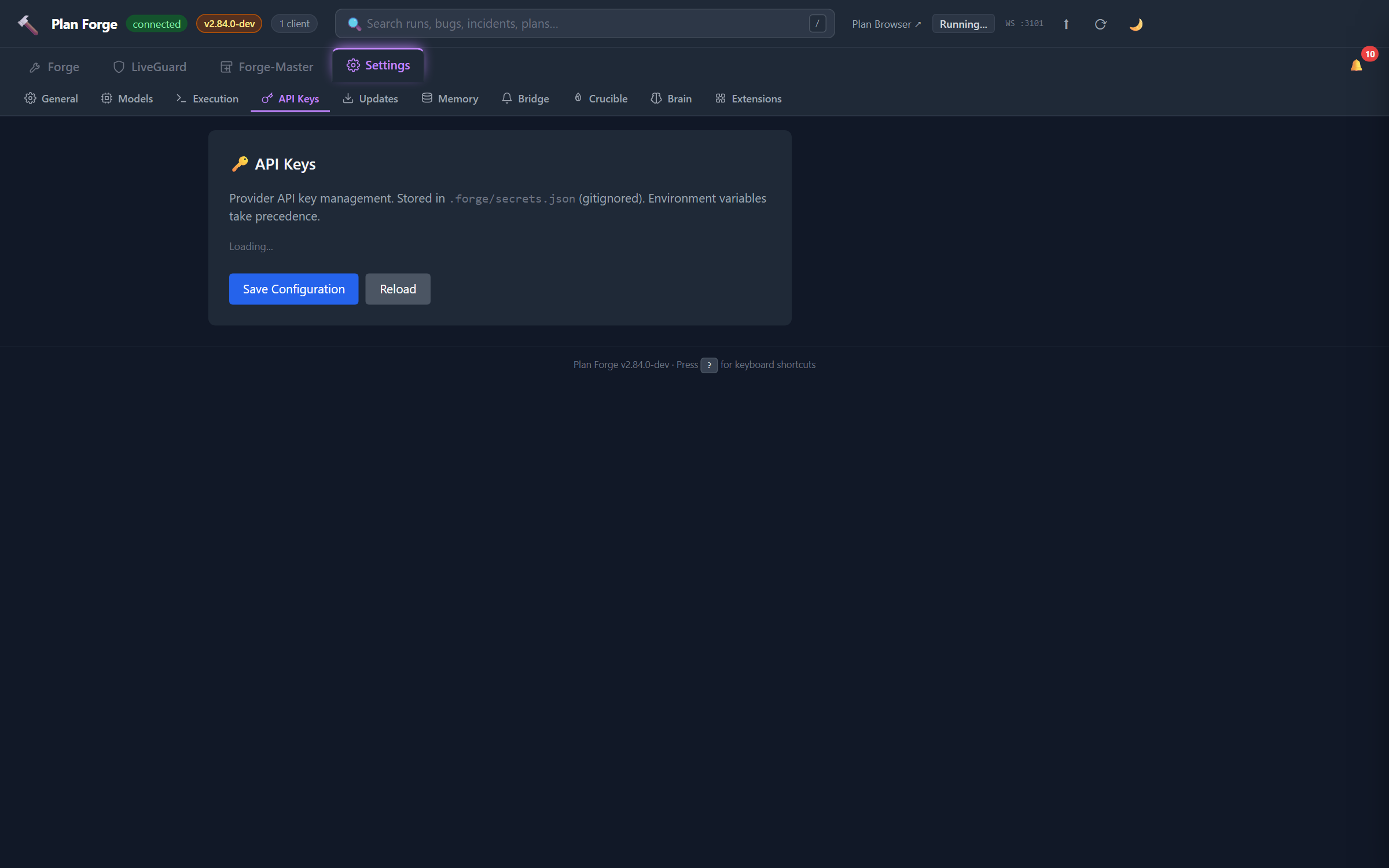Select the Settings tab
Screen dimensions: 1389x868
(378, 65)
